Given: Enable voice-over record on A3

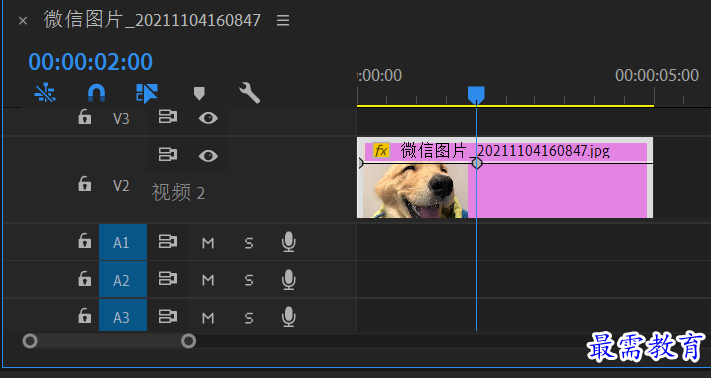Looking at the screenshot, I should [289, 317].
